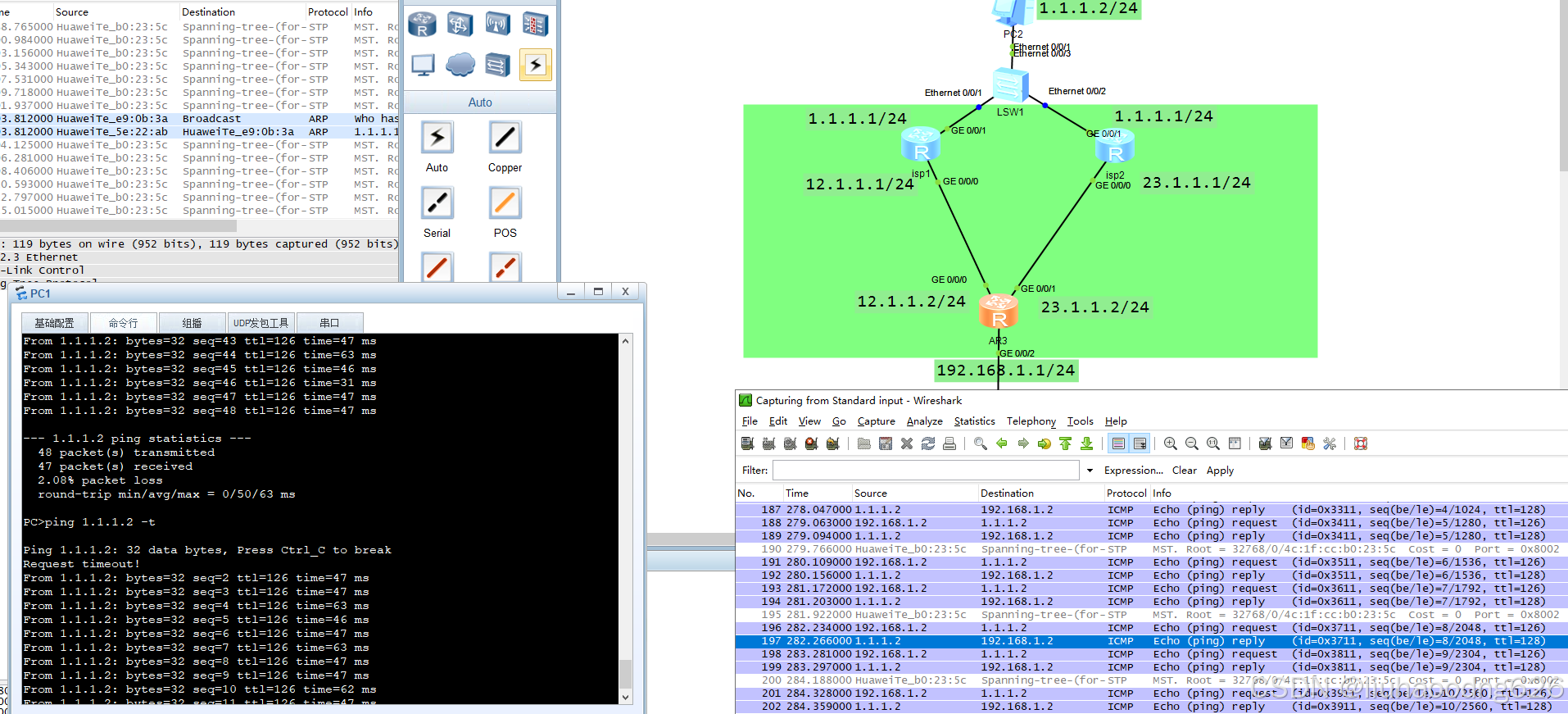The image size is (1568, 714).
Task: Sort Wireshark packets by Protocol column
Action: 1126,493
